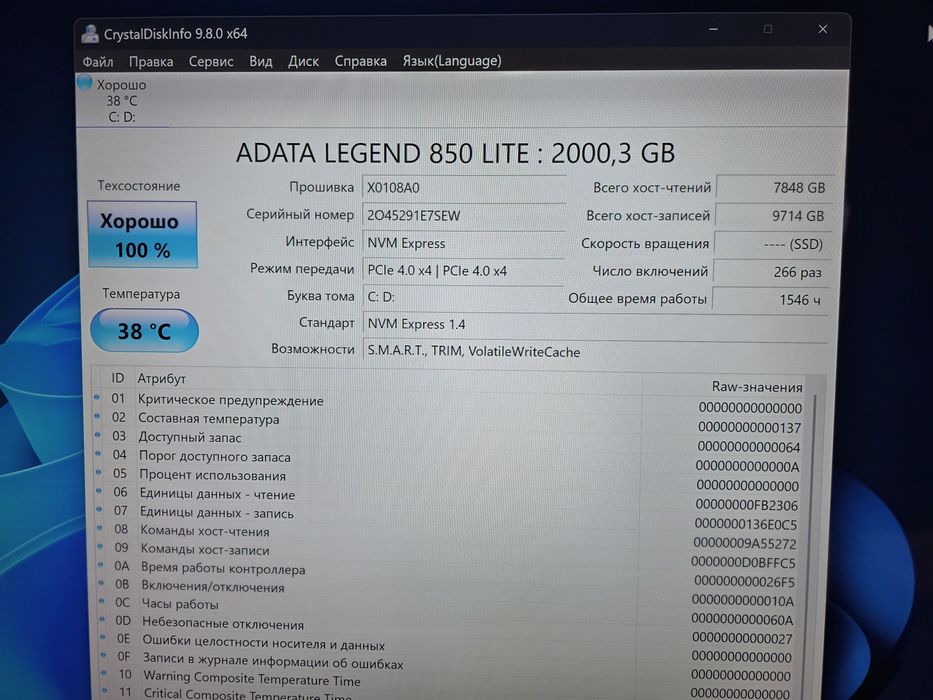Click raw value 00000000000137
933x700 pixels.
749,427
